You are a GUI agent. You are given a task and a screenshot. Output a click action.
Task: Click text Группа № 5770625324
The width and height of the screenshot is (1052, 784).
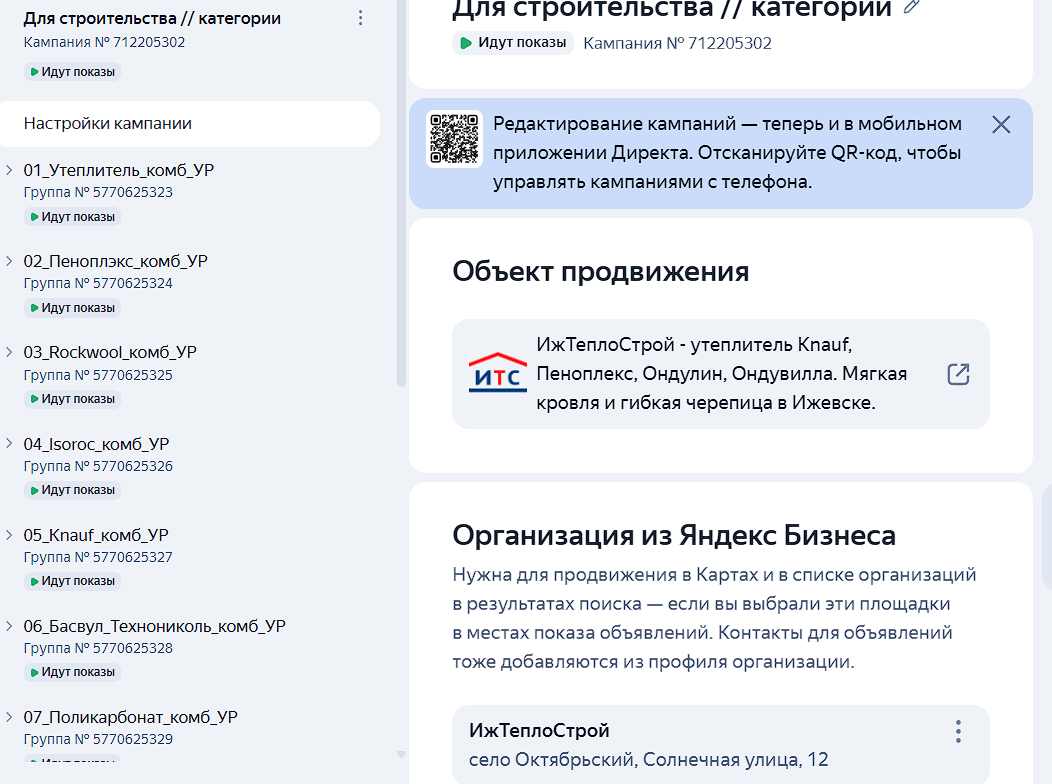coord(98,284)
